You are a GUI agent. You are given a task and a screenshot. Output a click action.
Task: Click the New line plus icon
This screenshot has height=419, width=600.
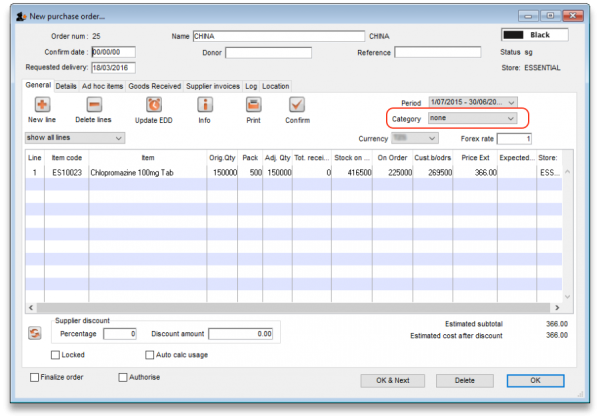pos(42,104)
